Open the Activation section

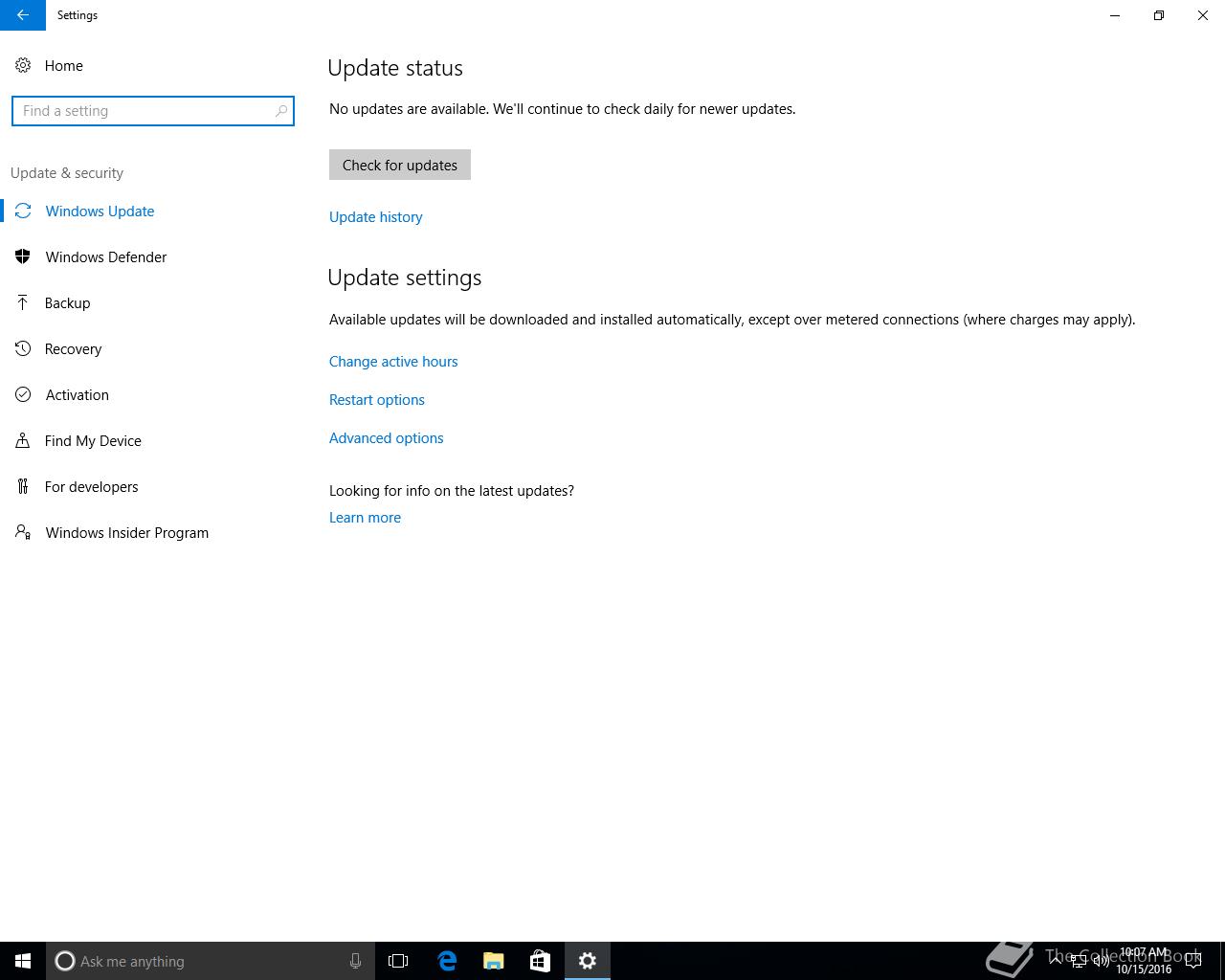pos(77,395)
